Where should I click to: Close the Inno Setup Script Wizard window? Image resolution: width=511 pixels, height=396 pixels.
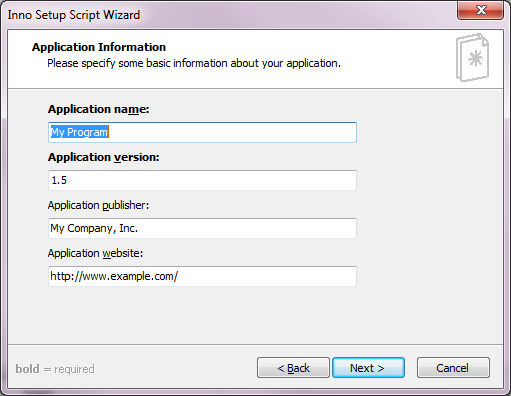click(480, 10)
